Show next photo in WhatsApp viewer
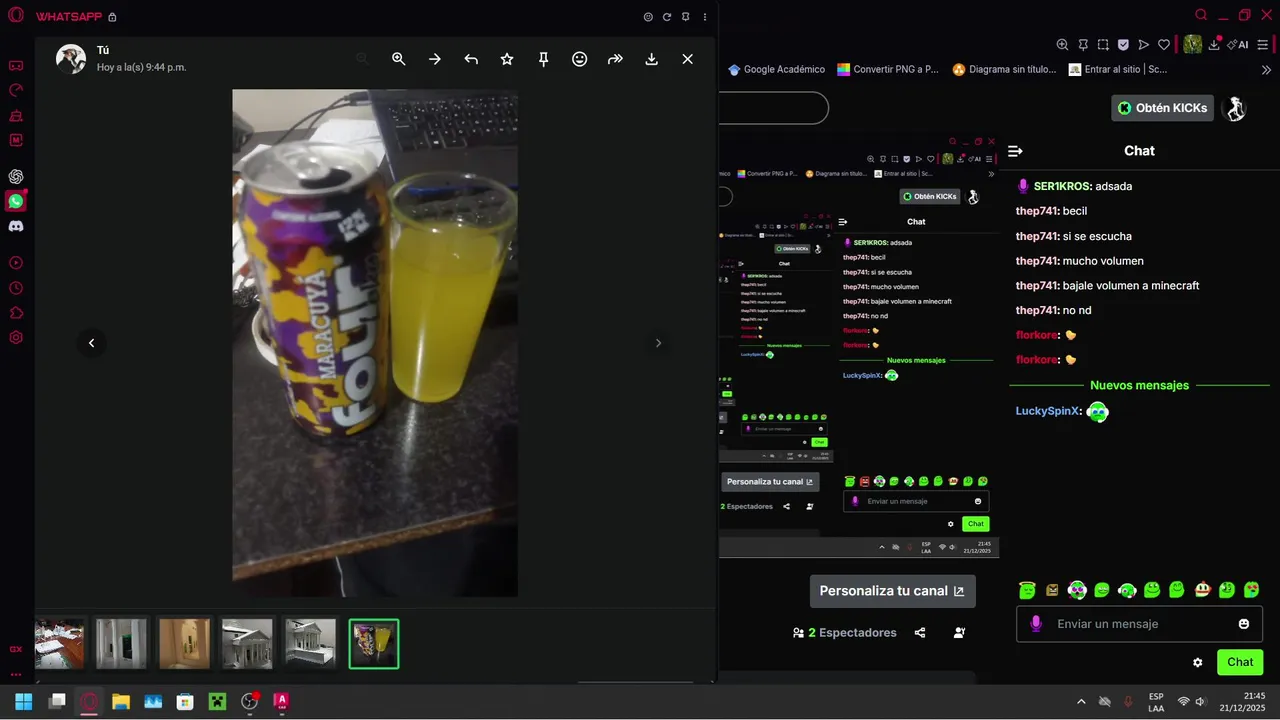Screen dimensions: 1280x720 (x=658, y=343)
